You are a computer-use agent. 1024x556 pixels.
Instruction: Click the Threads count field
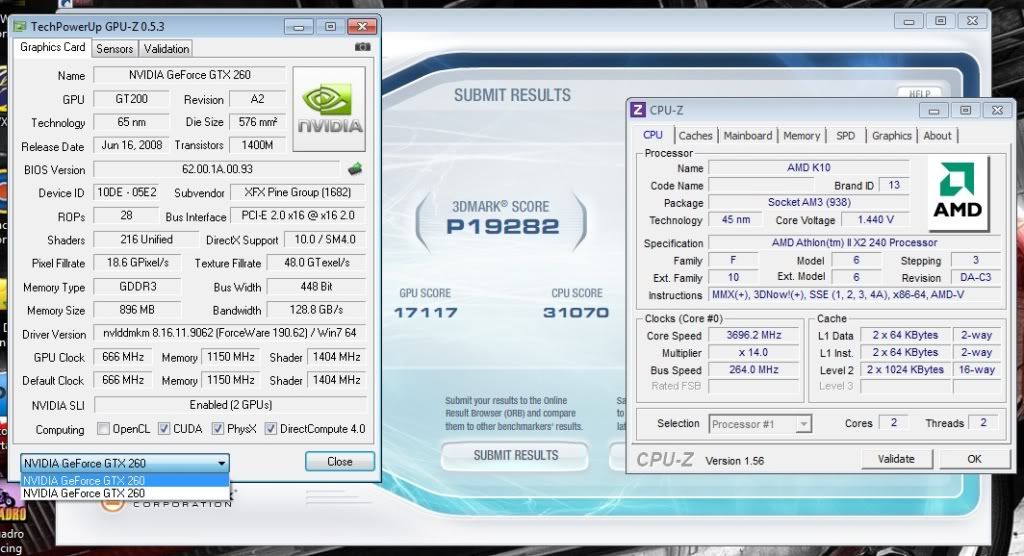(x=984, y=423)
